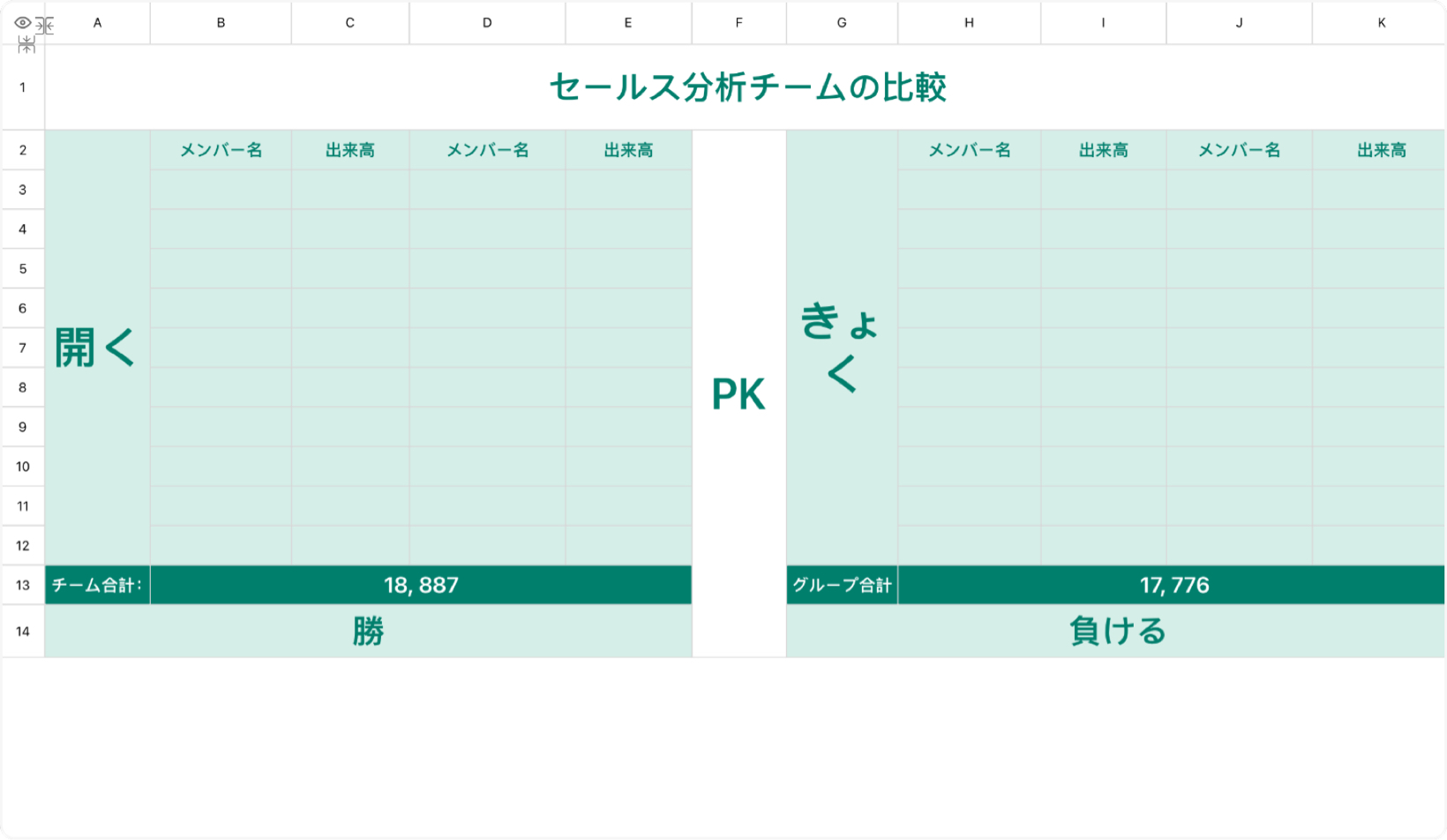Select column G header
1447x840 pixels.
(842, 23)
